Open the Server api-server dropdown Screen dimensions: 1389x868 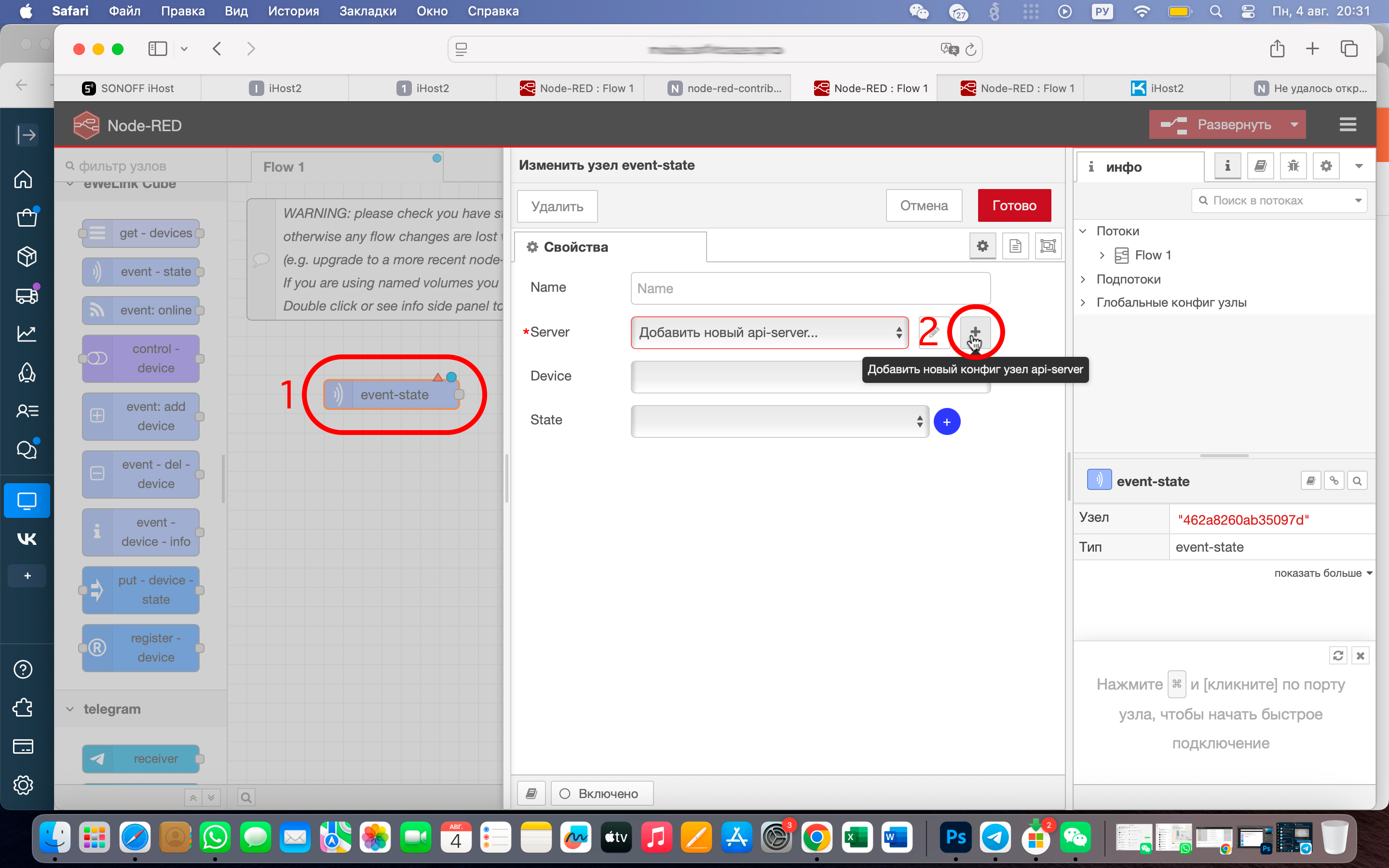[x=769, y=332]
